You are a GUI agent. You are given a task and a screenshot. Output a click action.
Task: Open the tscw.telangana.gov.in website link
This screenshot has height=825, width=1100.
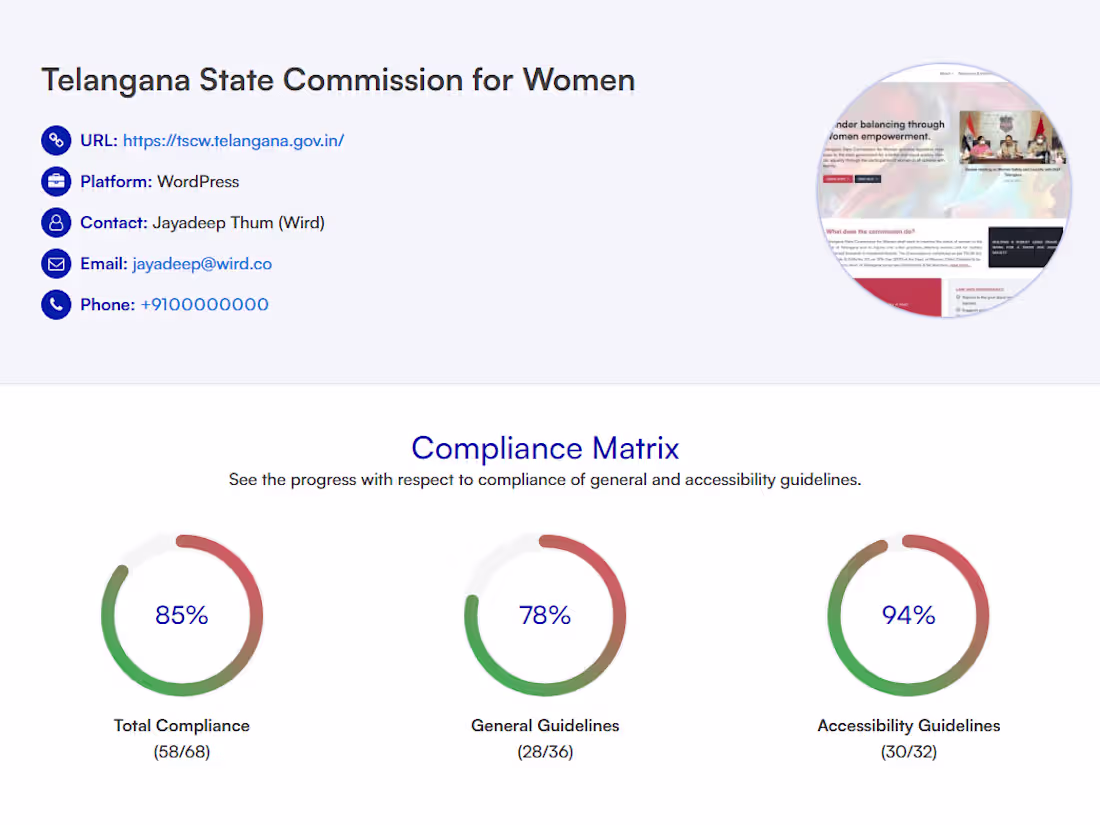coord(233,140)
